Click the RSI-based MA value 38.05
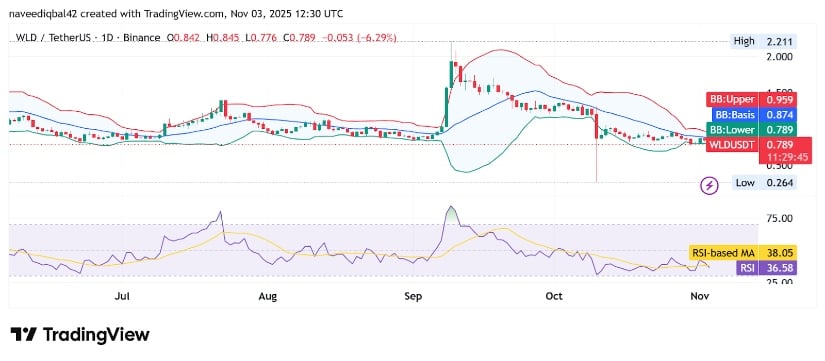This screenshot has width=825, height=361. [x=778, y=253]
